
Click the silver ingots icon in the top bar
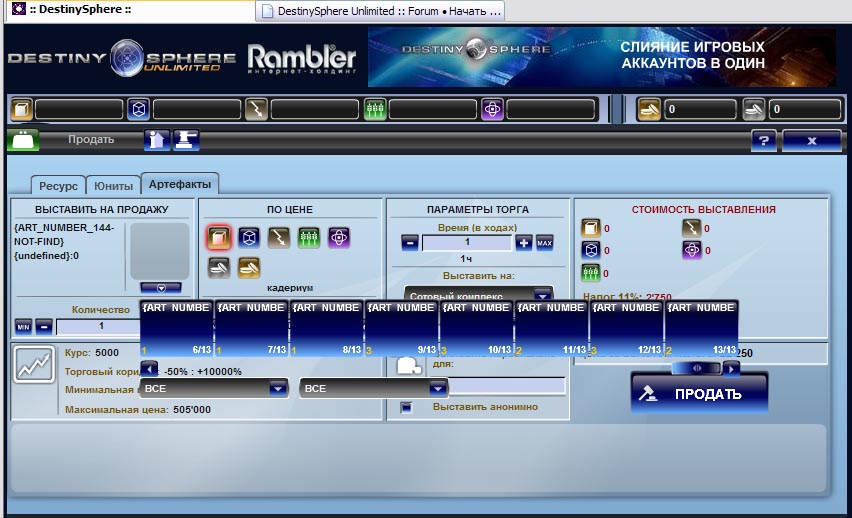pyautogui.click(x=754, y=109)
